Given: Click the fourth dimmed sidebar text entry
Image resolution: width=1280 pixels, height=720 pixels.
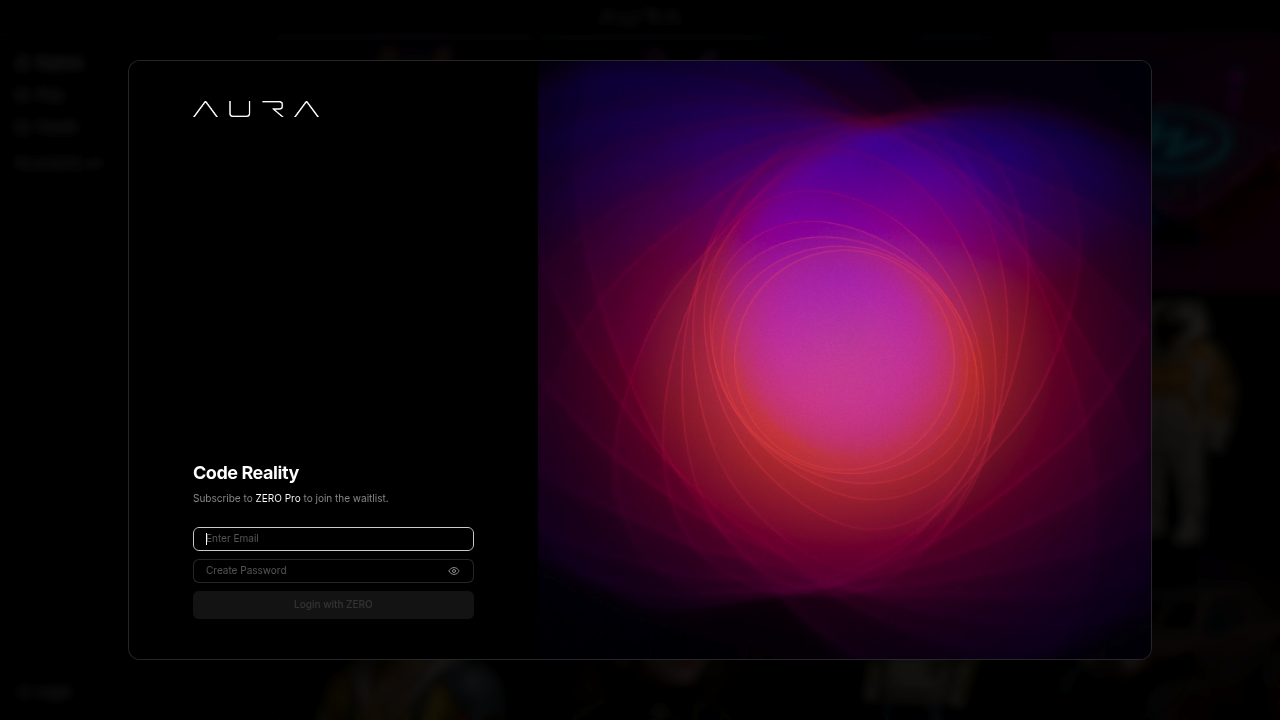Looking at the screenshot, I should click(x=58, y=162).
